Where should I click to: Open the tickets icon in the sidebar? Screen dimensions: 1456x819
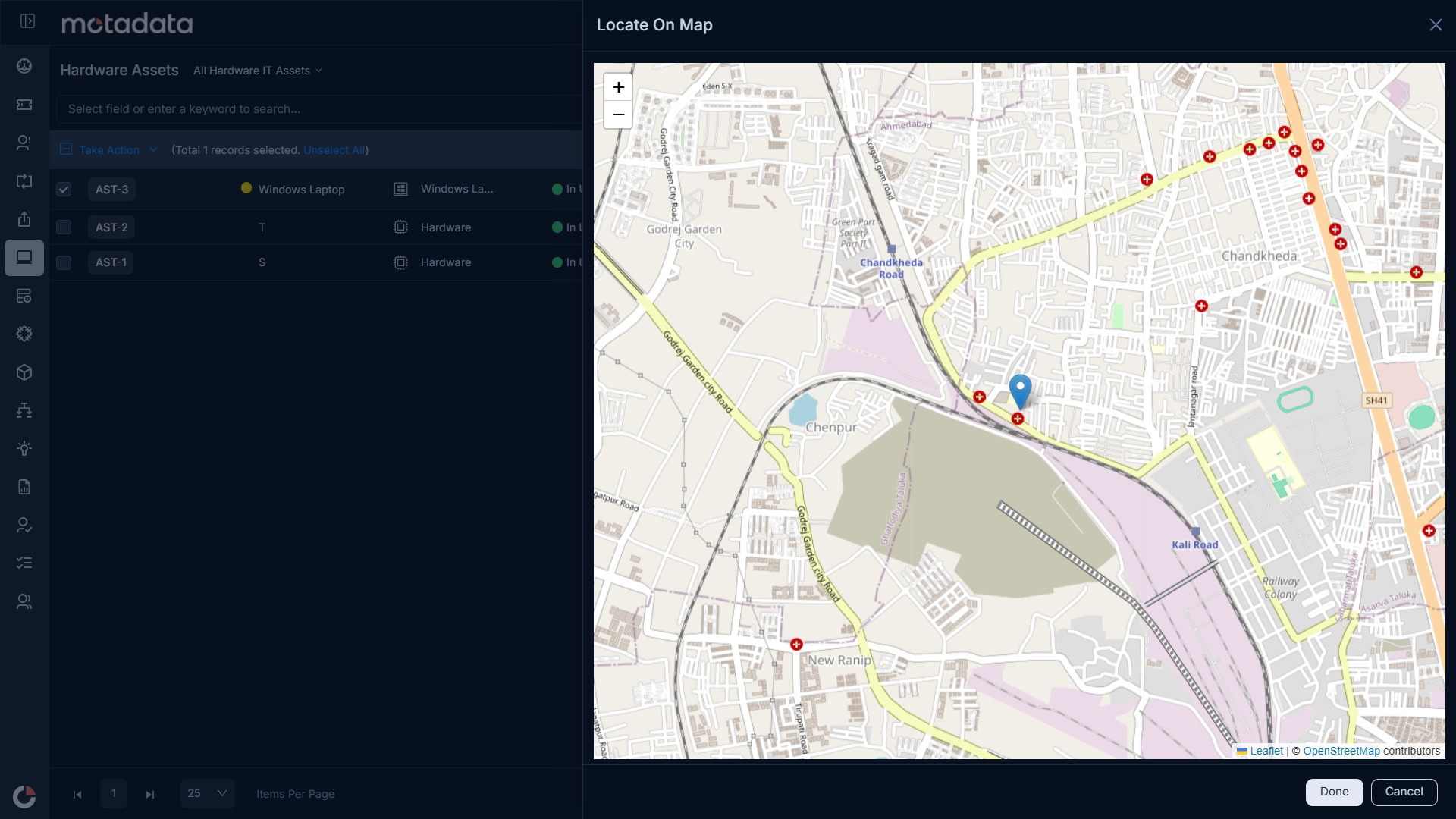click(24, 105)
